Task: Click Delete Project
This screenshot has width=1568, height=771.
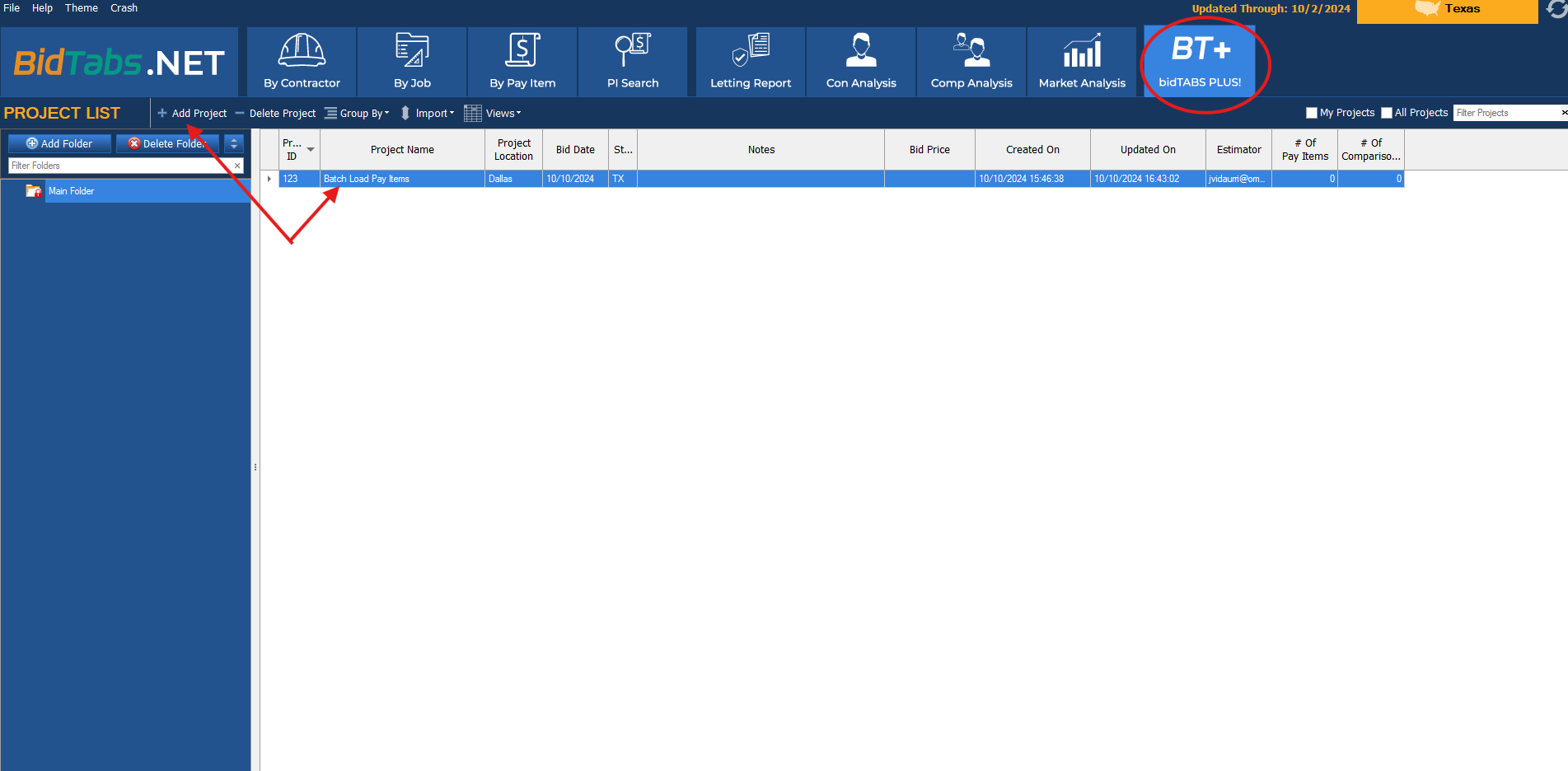Action: (x=275, y=113)
